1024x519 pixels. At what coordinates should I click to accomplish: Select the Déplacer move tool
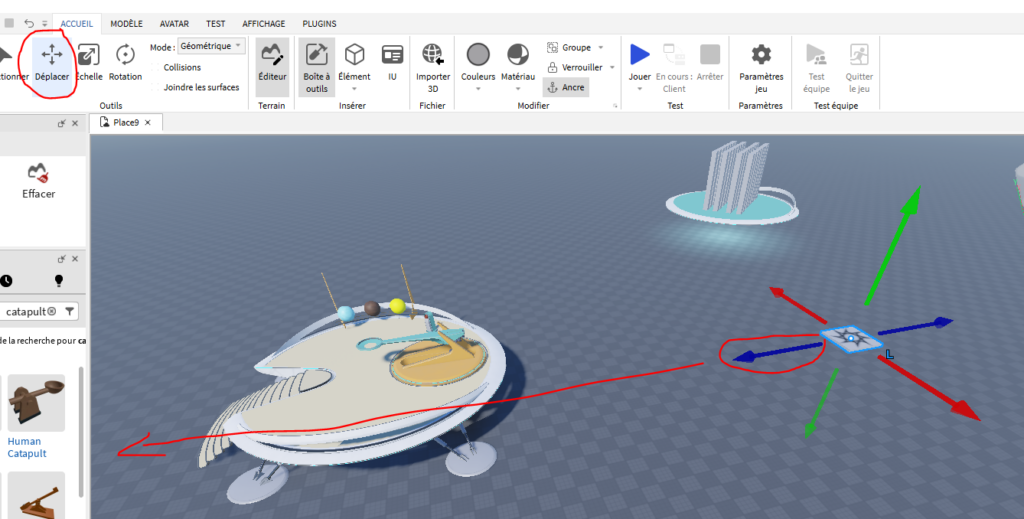[x=52, y=63]
